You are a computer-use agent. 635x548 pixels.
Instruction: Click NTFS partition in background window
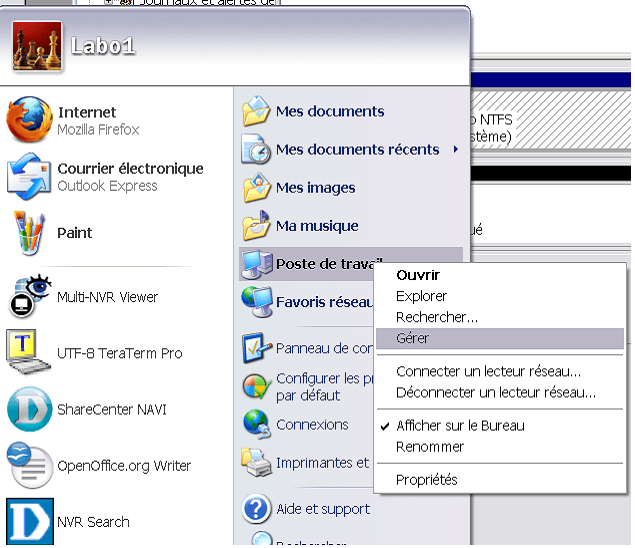coord(551,120)
